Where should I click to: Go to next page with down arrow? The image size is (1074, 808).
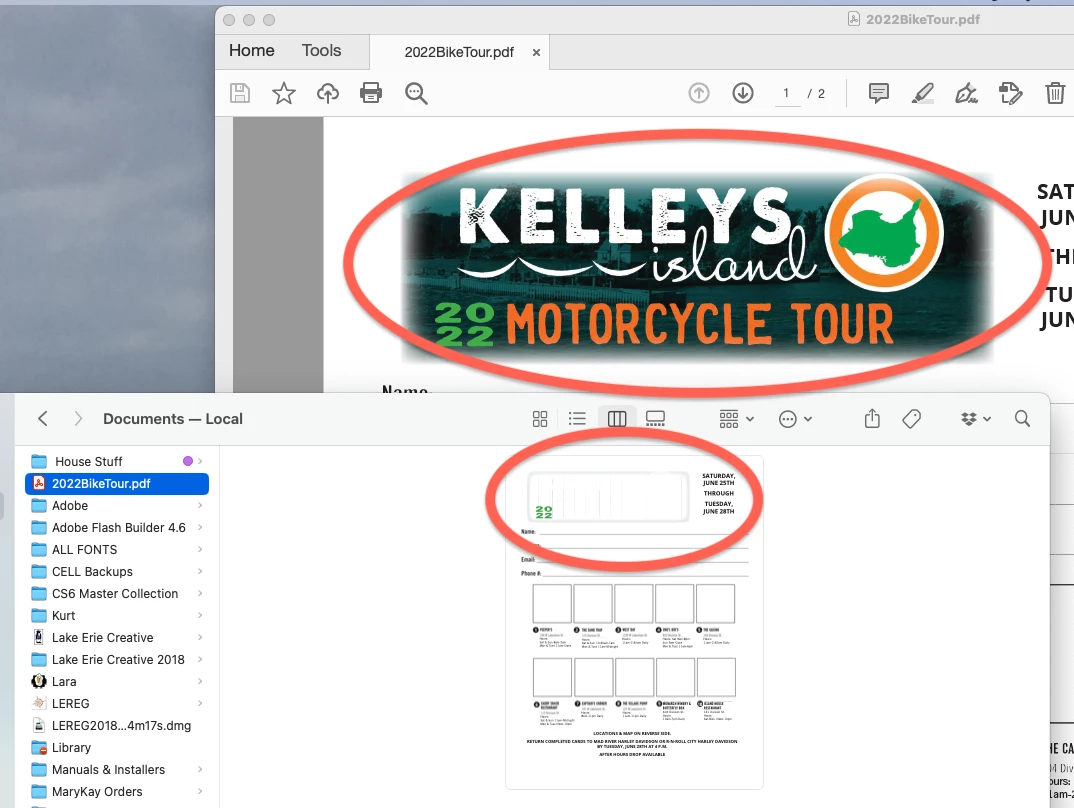tap(742, 92)
